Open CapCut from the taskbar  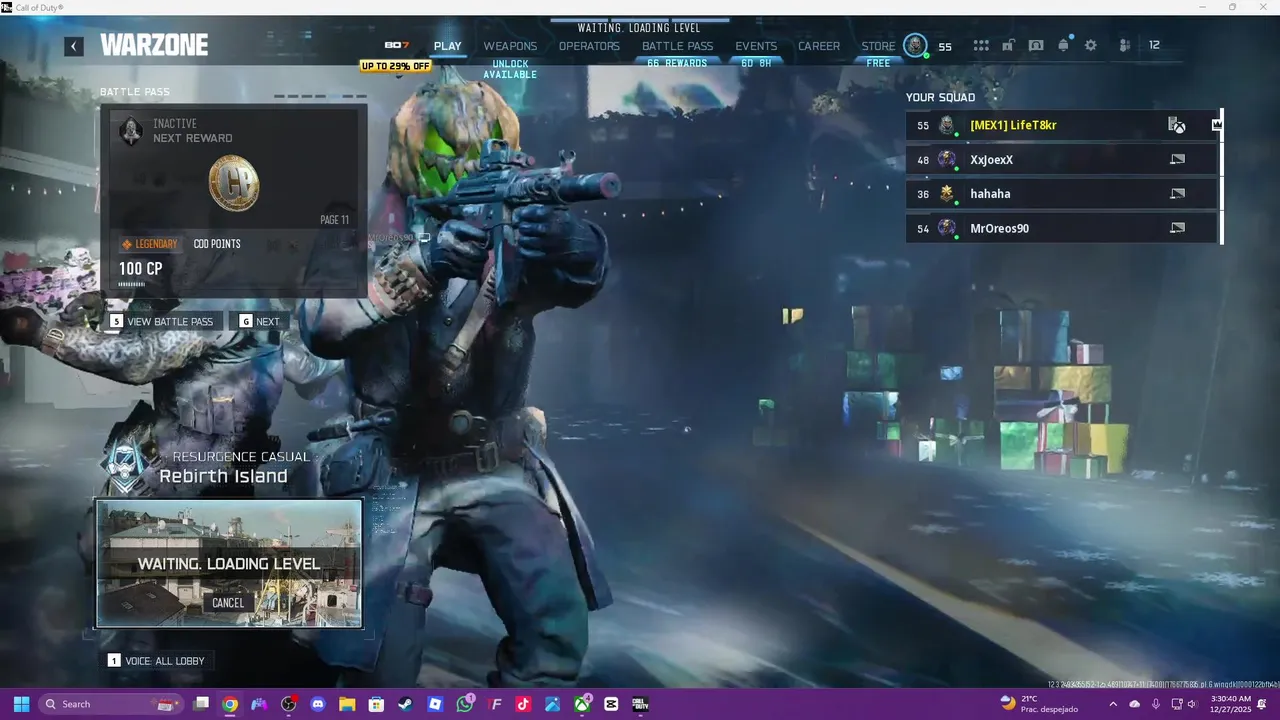611,704
